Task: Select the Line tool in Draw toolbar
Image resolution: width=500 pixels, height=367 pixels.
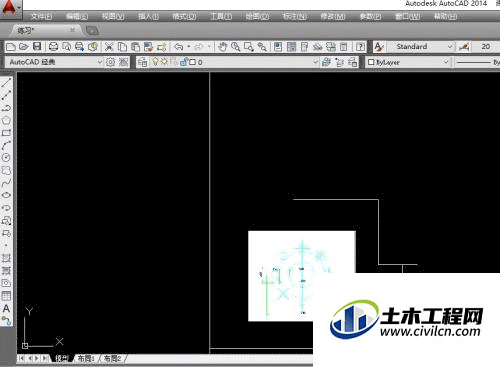Action: [x=6, y=82]
